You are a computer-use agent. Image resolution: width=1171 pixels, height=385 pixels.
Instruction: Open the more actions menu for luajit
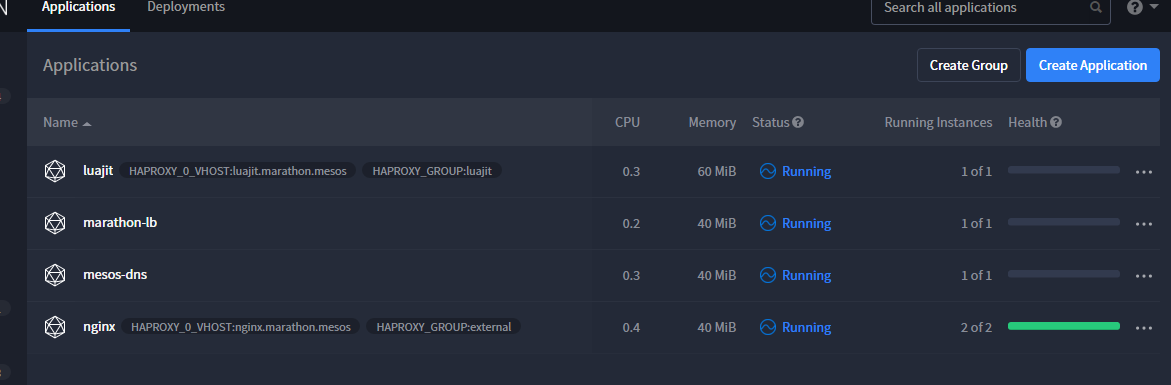coord(1143,172)
